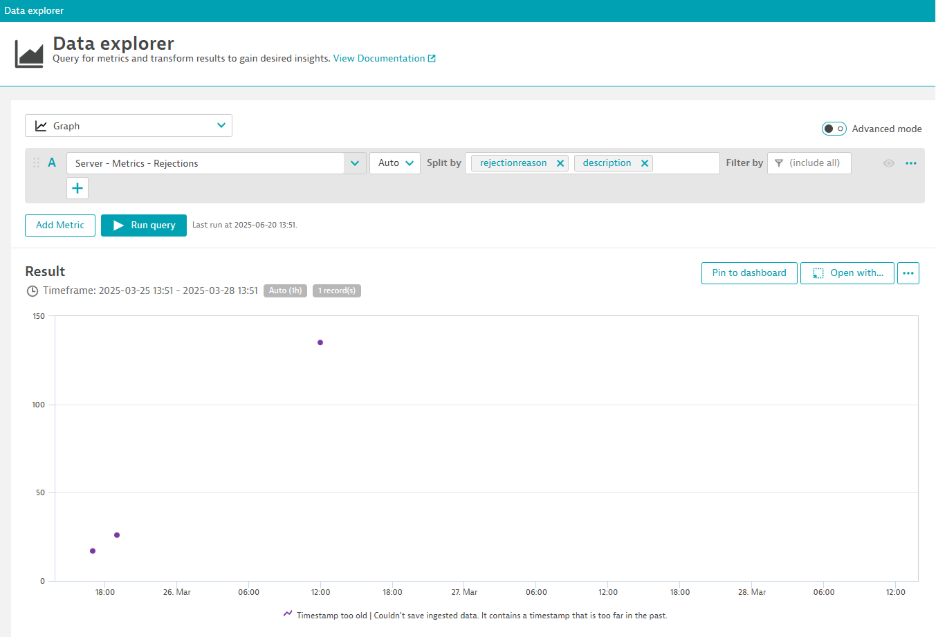Image resolution: width=936 pixels, height=637 pixels.
Task: Remove the description split tag
Action: (x=644, y=163)
